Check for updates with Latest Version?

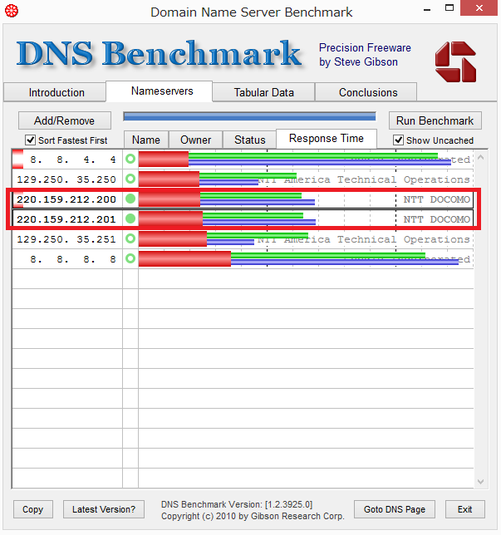[x=103, y=509]
